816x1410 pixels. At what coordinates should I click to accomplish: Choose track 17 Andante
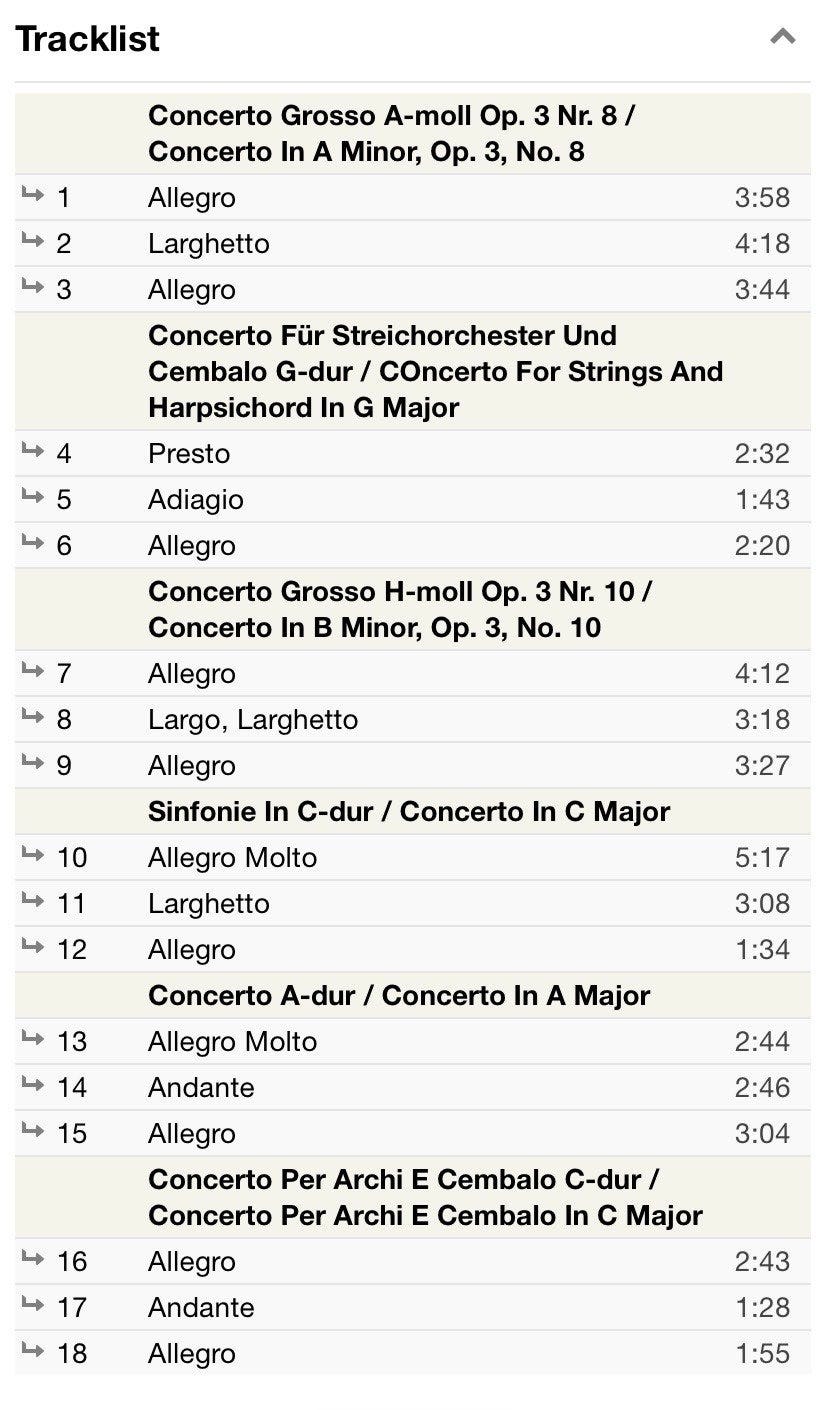coord(412,1307)
